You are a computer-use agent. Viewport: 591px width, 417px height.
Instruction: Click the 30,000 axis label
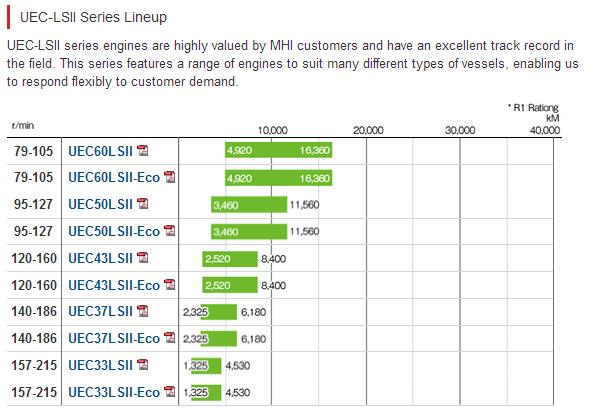tap(460, 130)
